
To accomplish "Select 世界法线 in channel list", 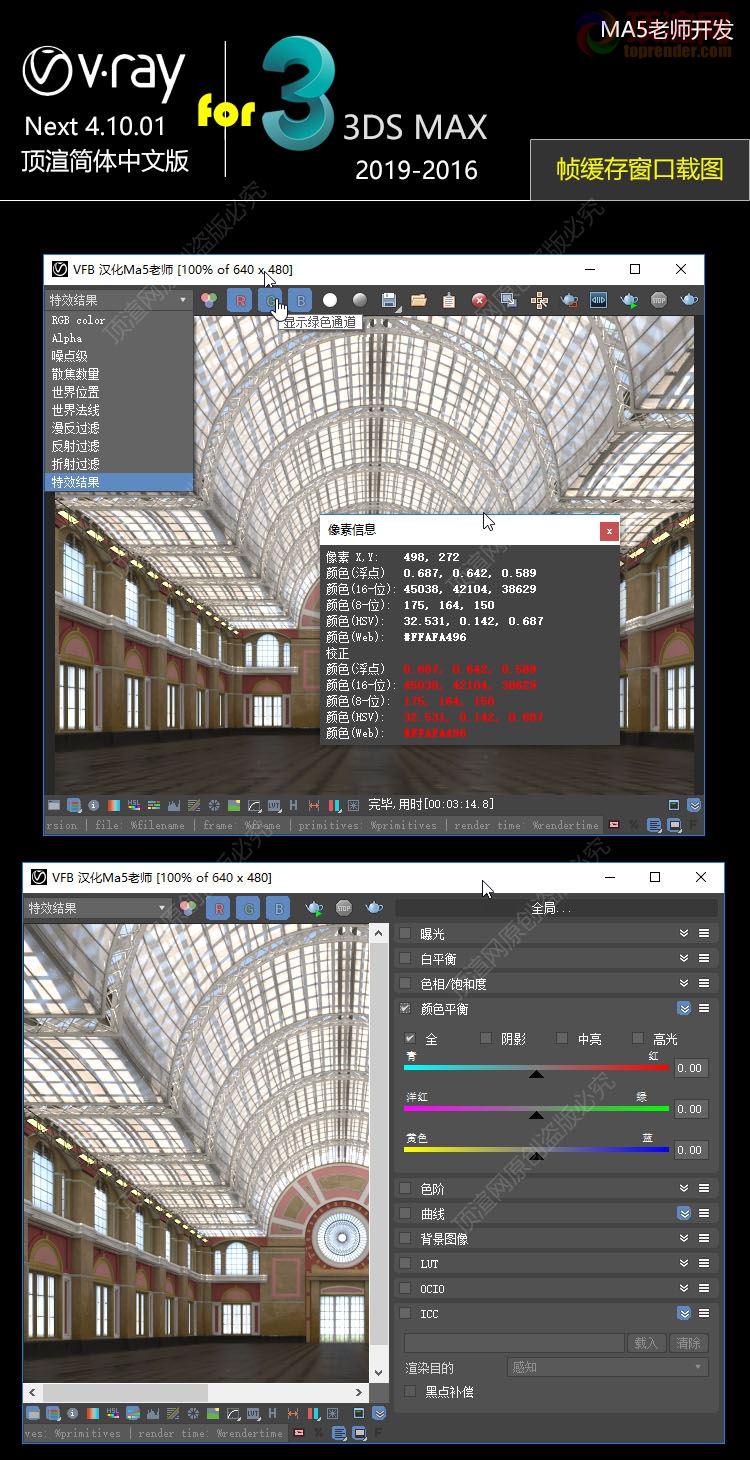I will point(118,410).
